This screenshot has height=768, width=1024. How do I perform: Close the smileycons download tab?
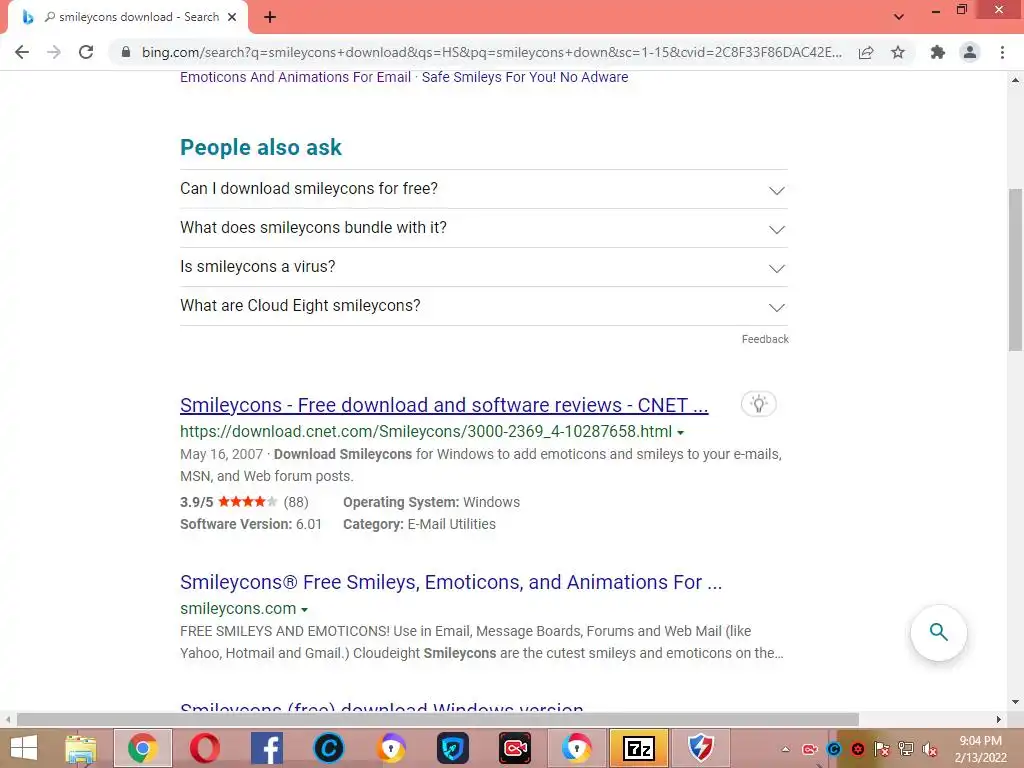[x=232, y=17]
